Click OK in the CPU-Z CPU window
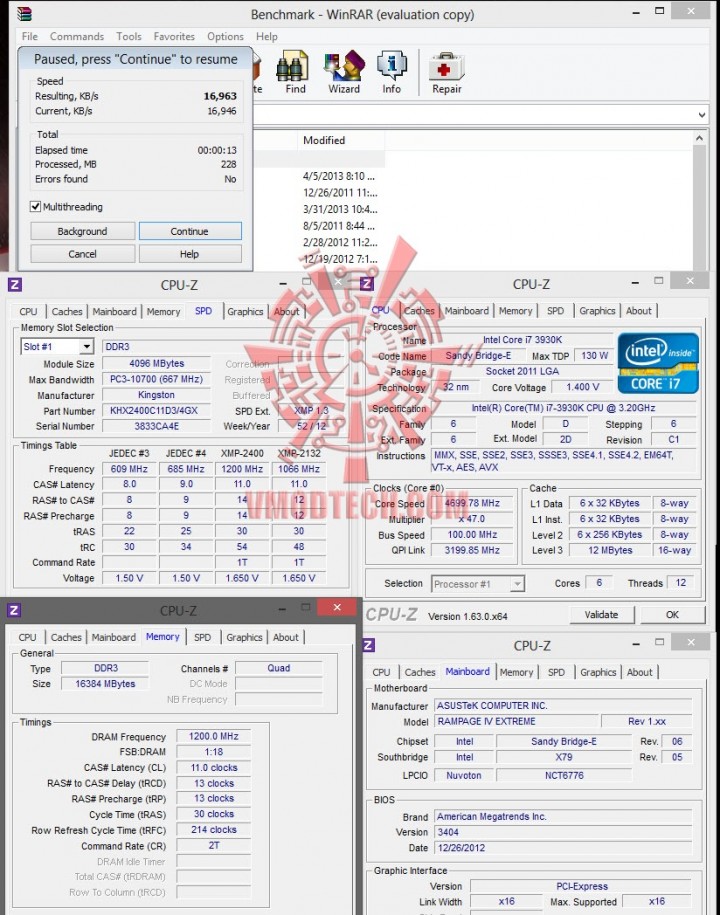Screen dimensions: 720x915 pyautogui.click(x=672, y=614)
